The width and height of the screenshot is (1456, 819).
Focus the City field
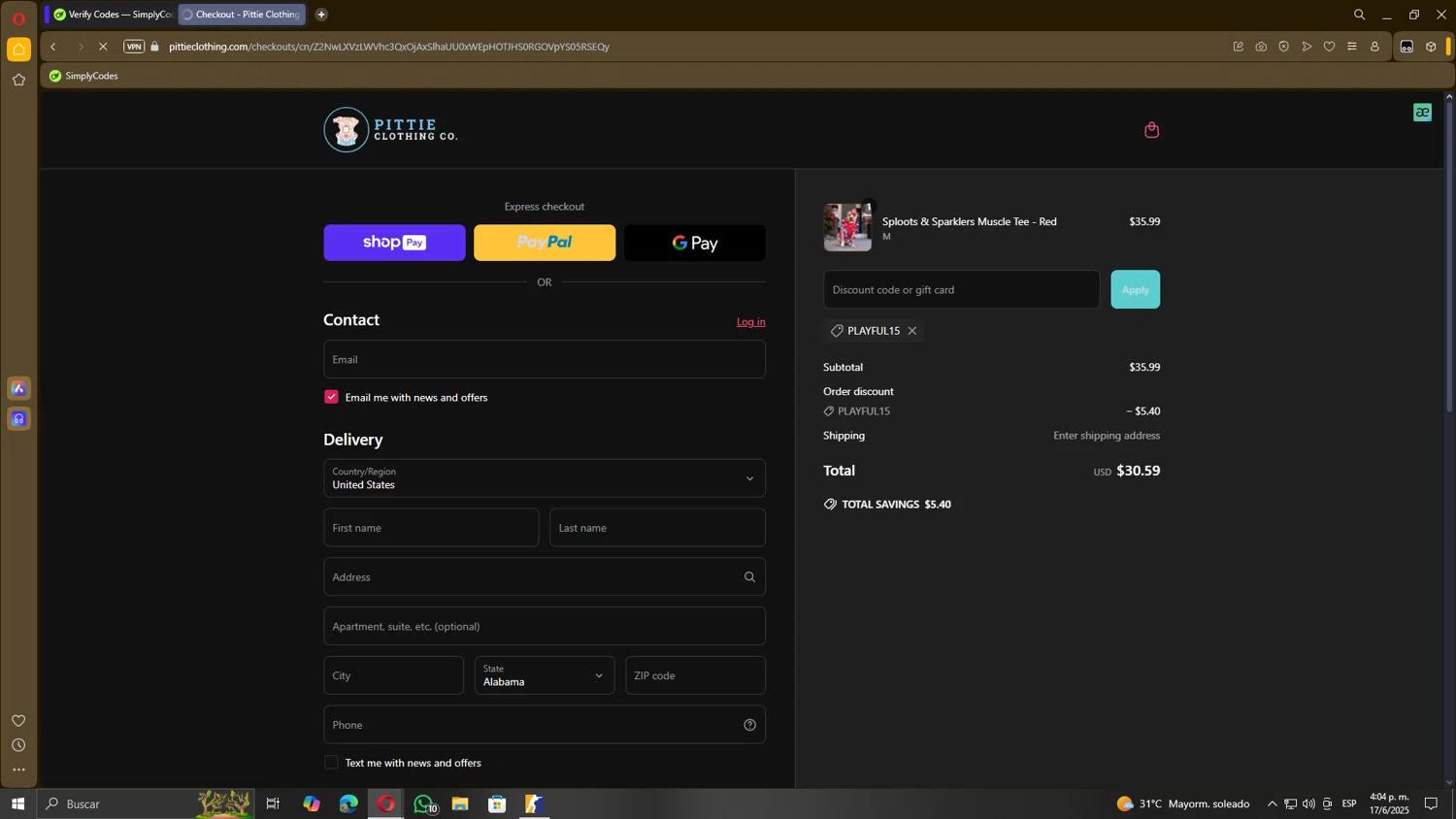(x=393, y=675)
